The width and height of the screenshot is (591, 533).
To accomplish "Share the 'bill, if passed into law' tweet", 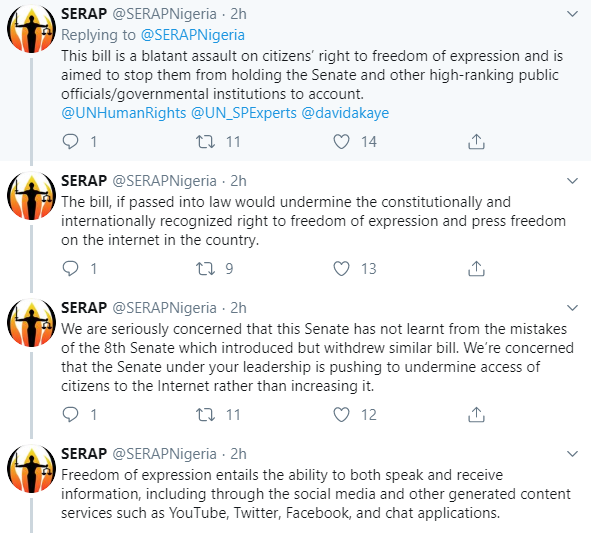I will tap(476, 269).
